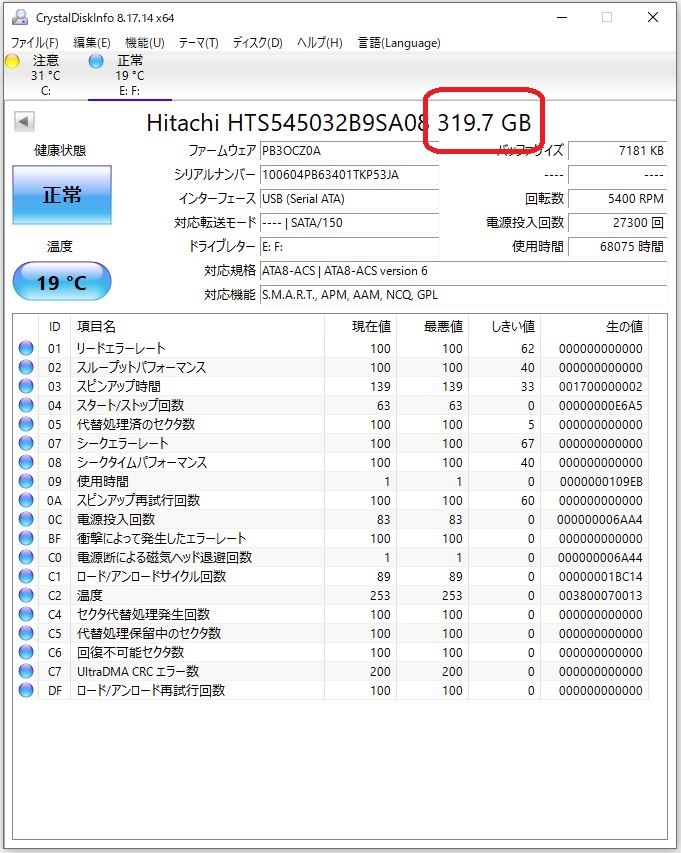Image resolution: width=681 pixels, height=853 pixels.
Task: Open the 編集(E) menu
Action: click(x=91, y=42)
